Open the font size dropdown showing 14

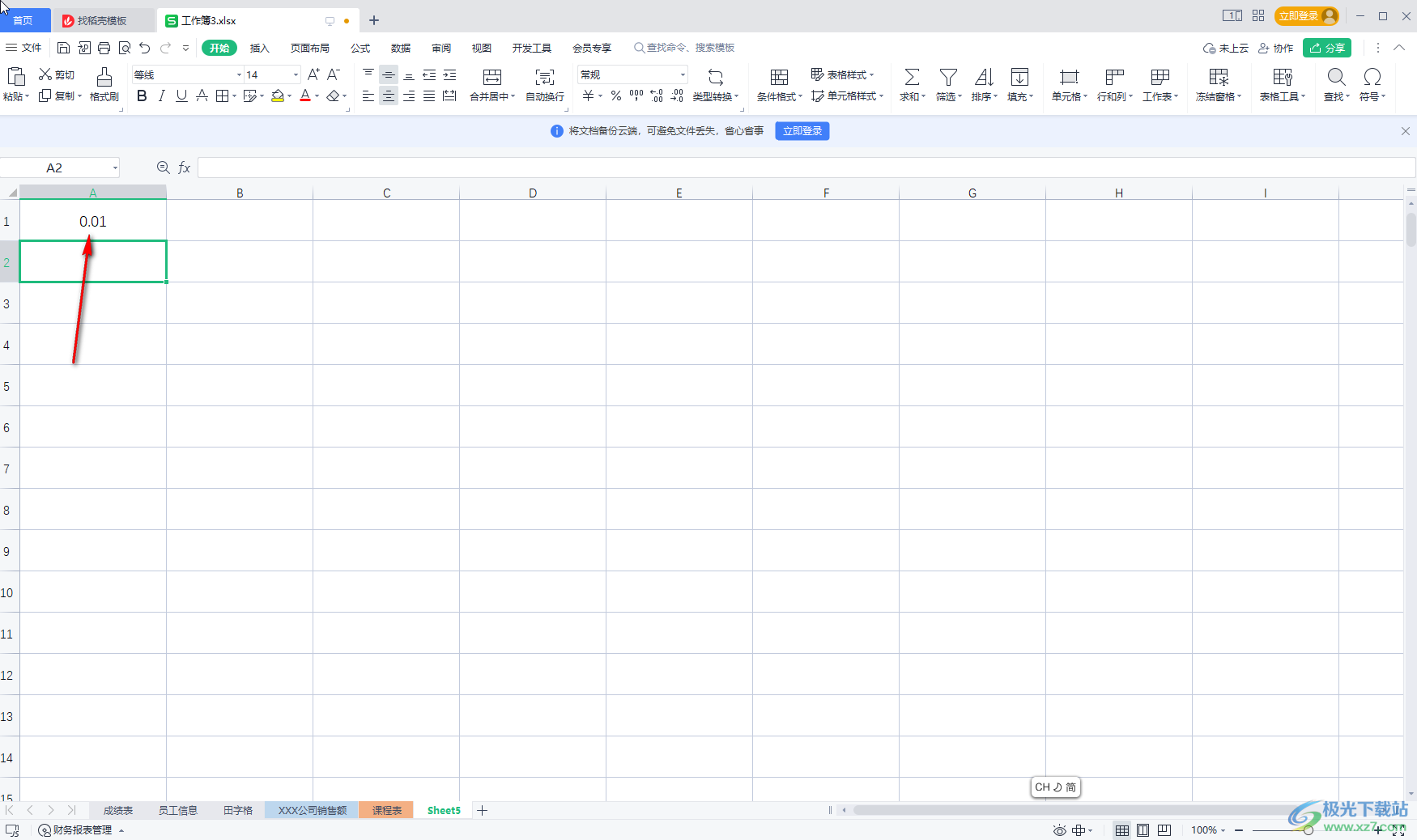pyautogui.click(x=296, y=74)
